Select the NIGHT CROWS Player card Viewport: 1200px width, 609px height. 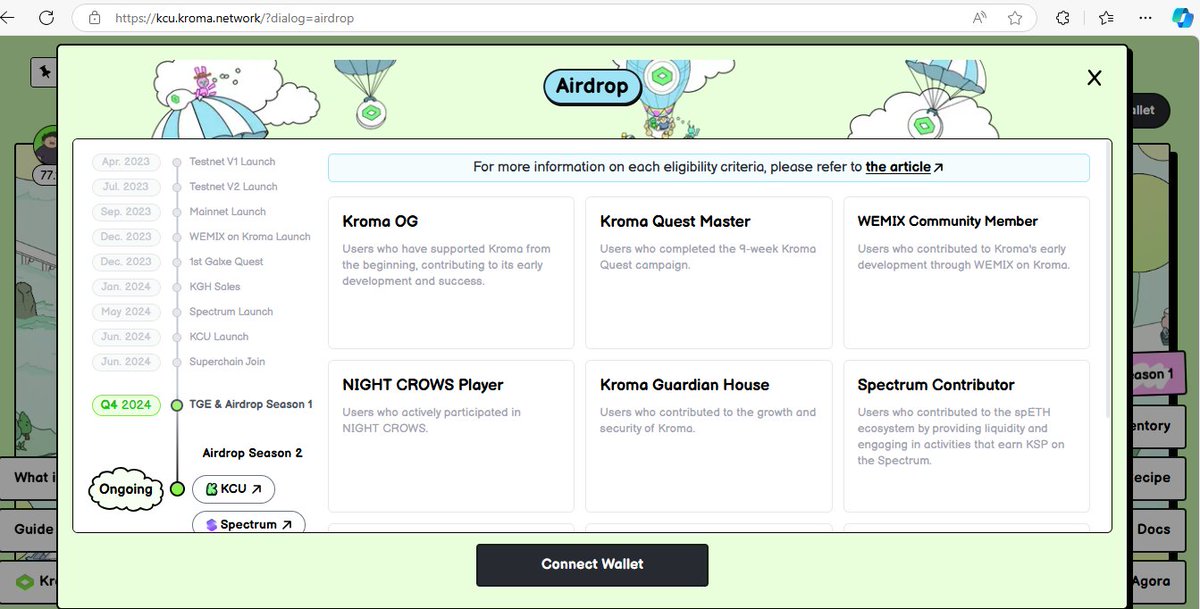click(x=451, y=436)
